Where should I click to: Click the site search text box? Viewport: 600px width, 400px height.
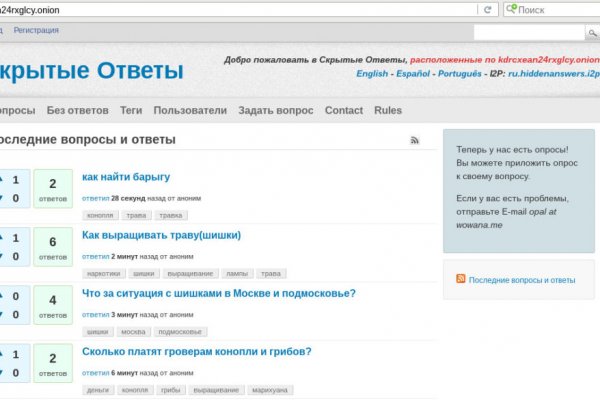(529, 33)
